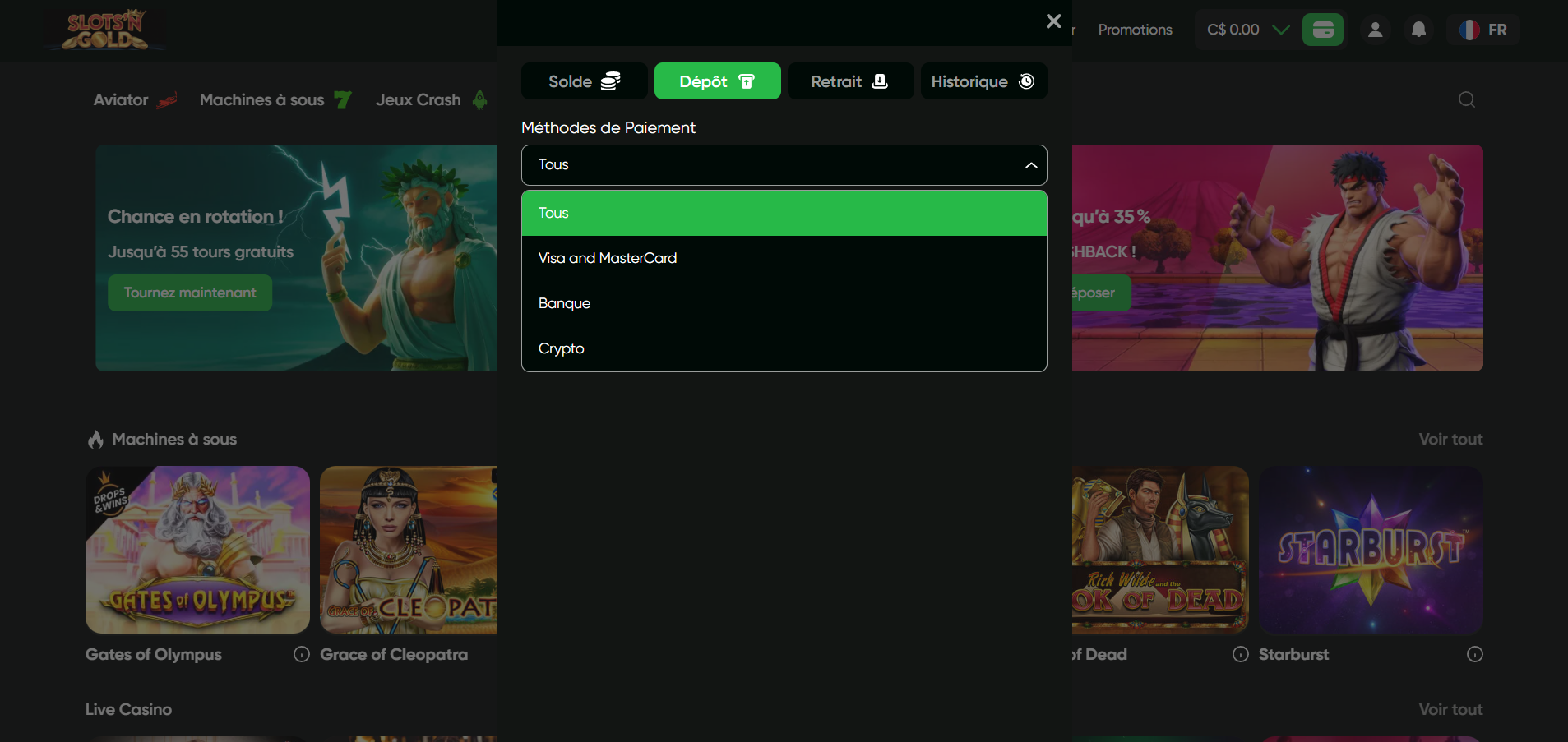This screenshot has width=1568, height=742.
Task: Click the Starburst title text
Action: pos(1293,655)
